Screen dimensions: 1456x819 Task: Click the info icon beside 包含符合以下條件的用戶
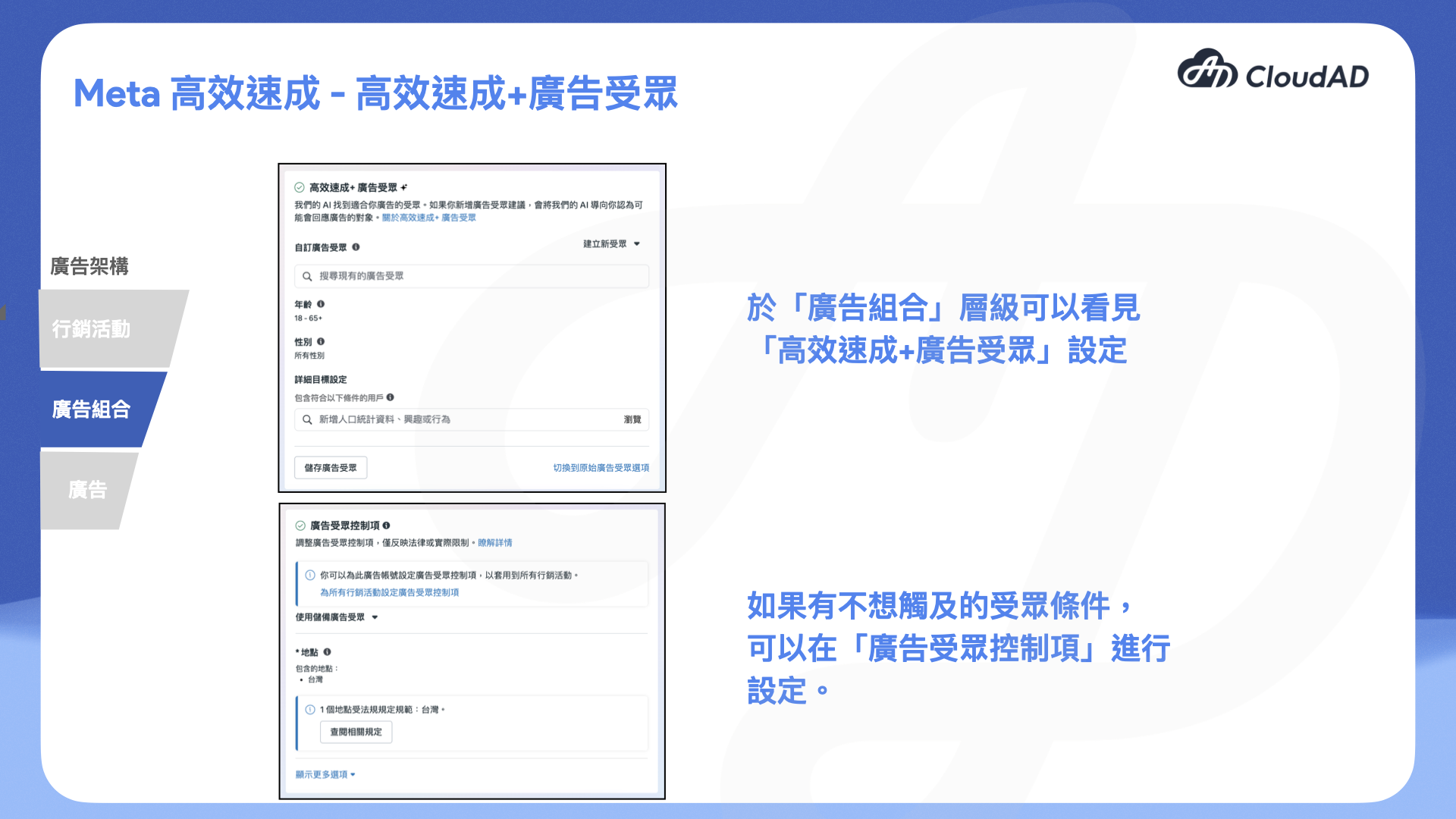click(x=392, y=396)
